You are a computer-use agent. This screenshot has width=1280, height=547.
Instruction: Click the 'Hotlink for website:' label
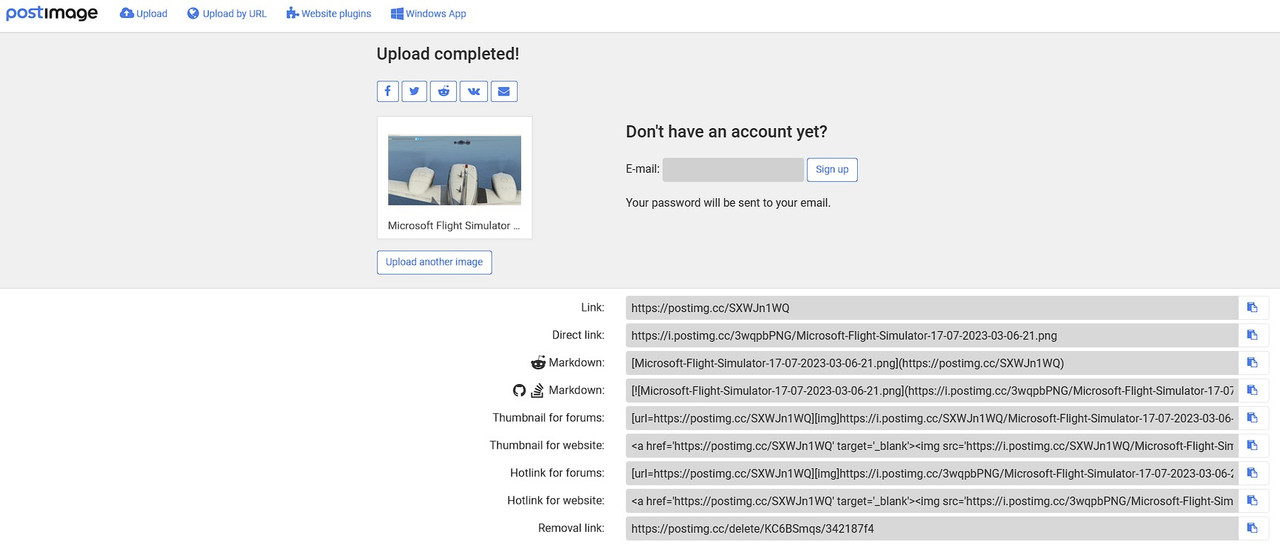coord(556,500)
